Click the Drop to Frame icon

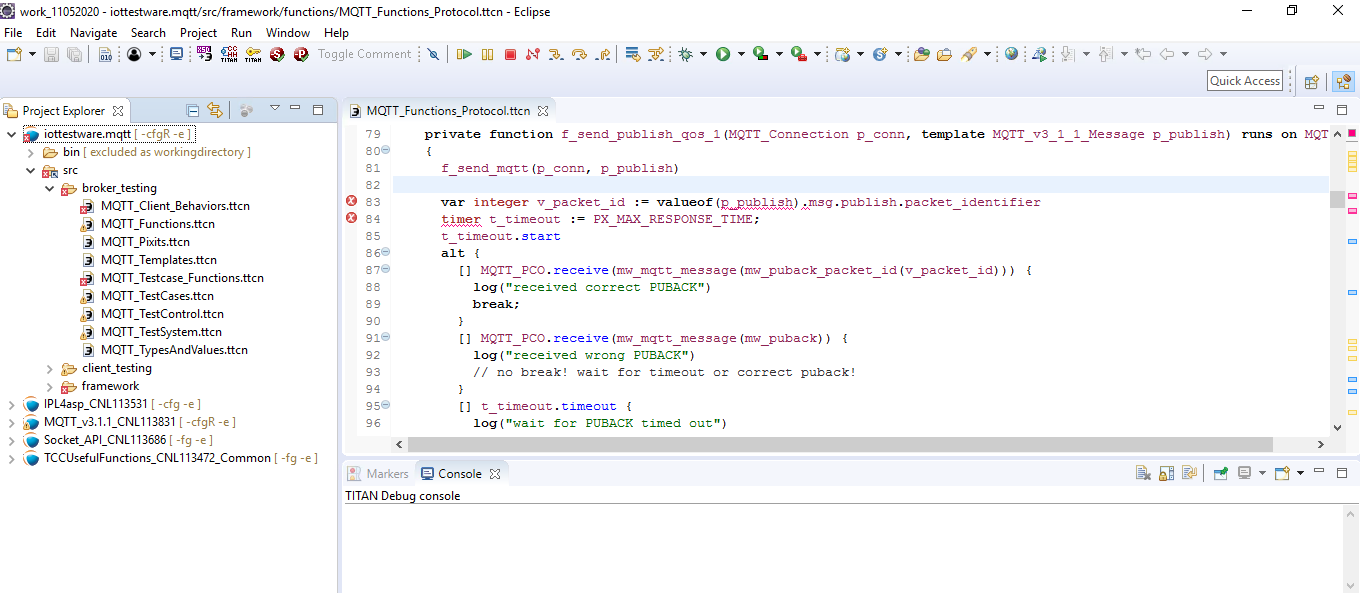click(x=632, y=54)
